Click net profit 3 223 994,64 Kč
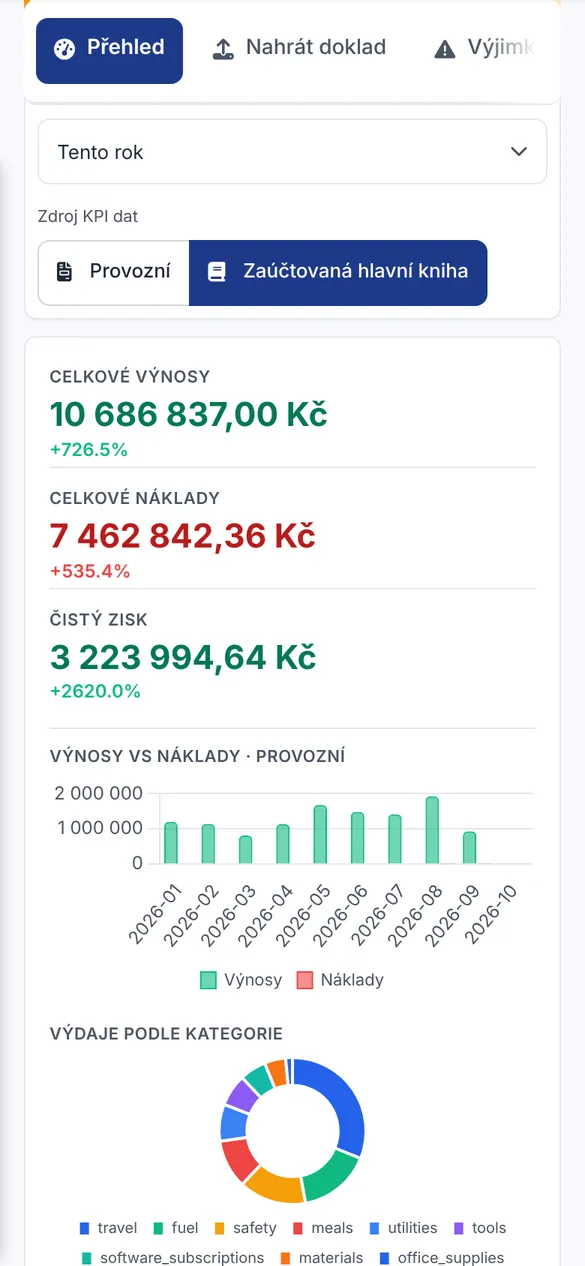 tap(183, 657)
